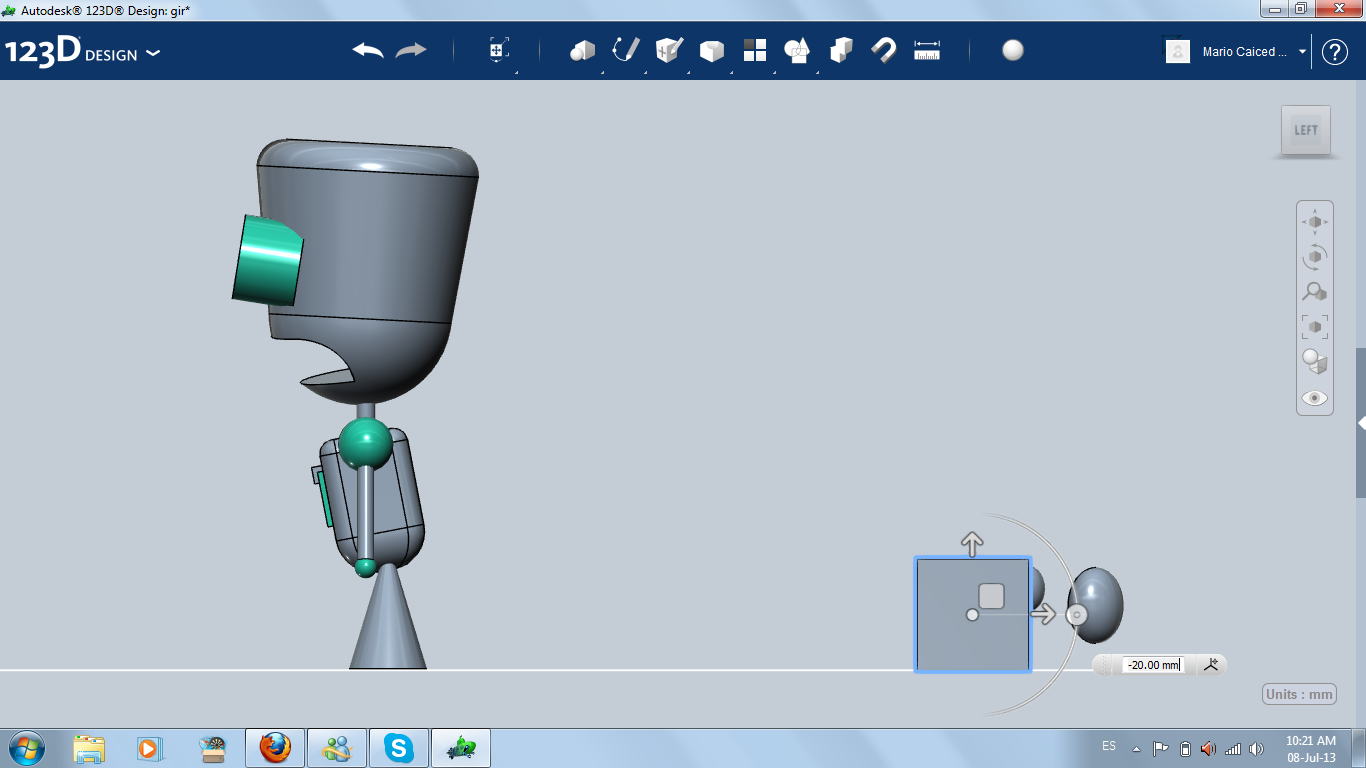This screenshot has width=1366, height=768.
Task: Select the Sketch tool
Action: (x=626, y=50)
